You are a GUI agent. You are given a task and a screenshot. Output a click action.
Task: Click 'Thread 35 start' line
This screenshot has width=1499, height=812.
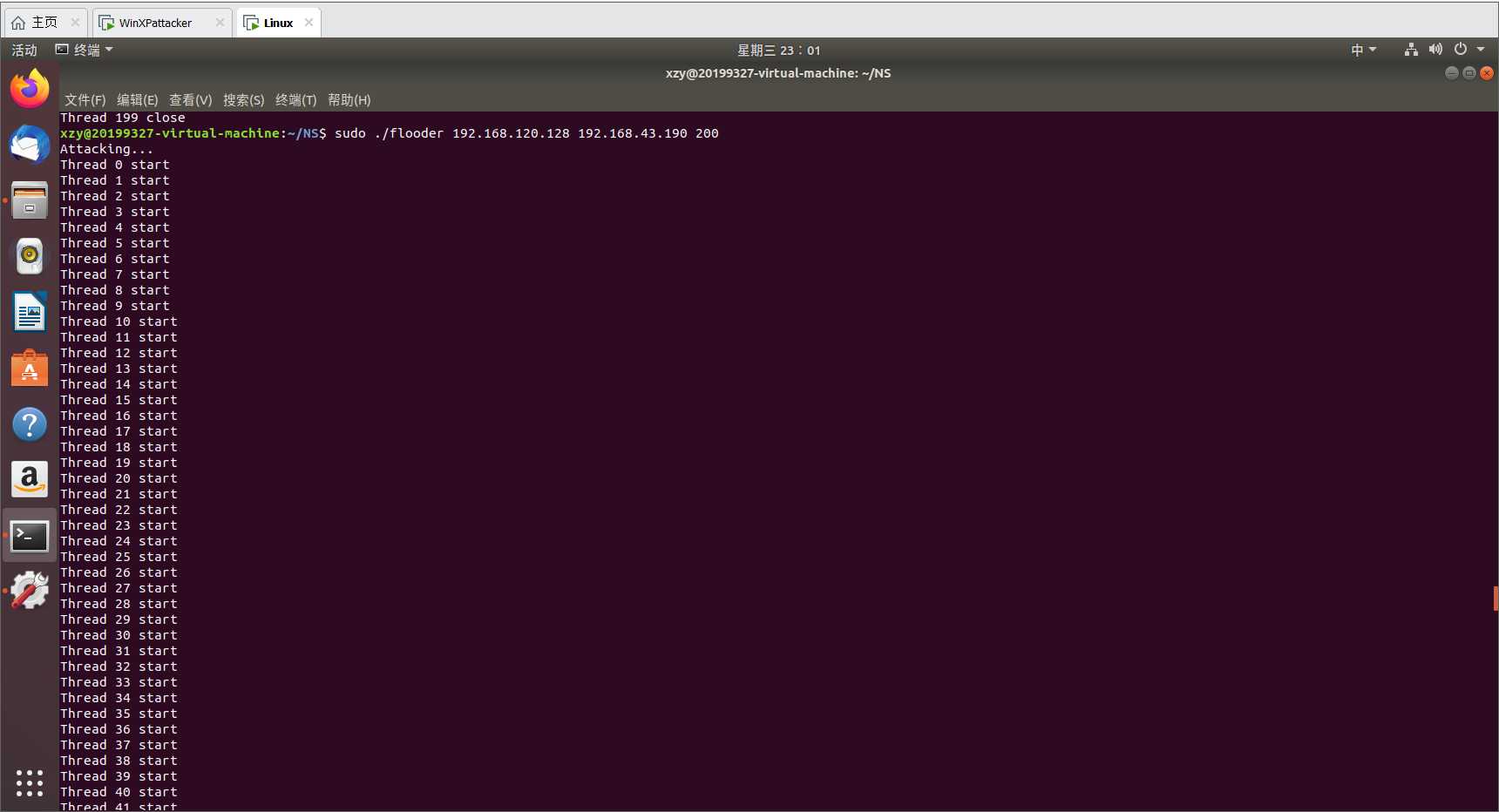119,714
